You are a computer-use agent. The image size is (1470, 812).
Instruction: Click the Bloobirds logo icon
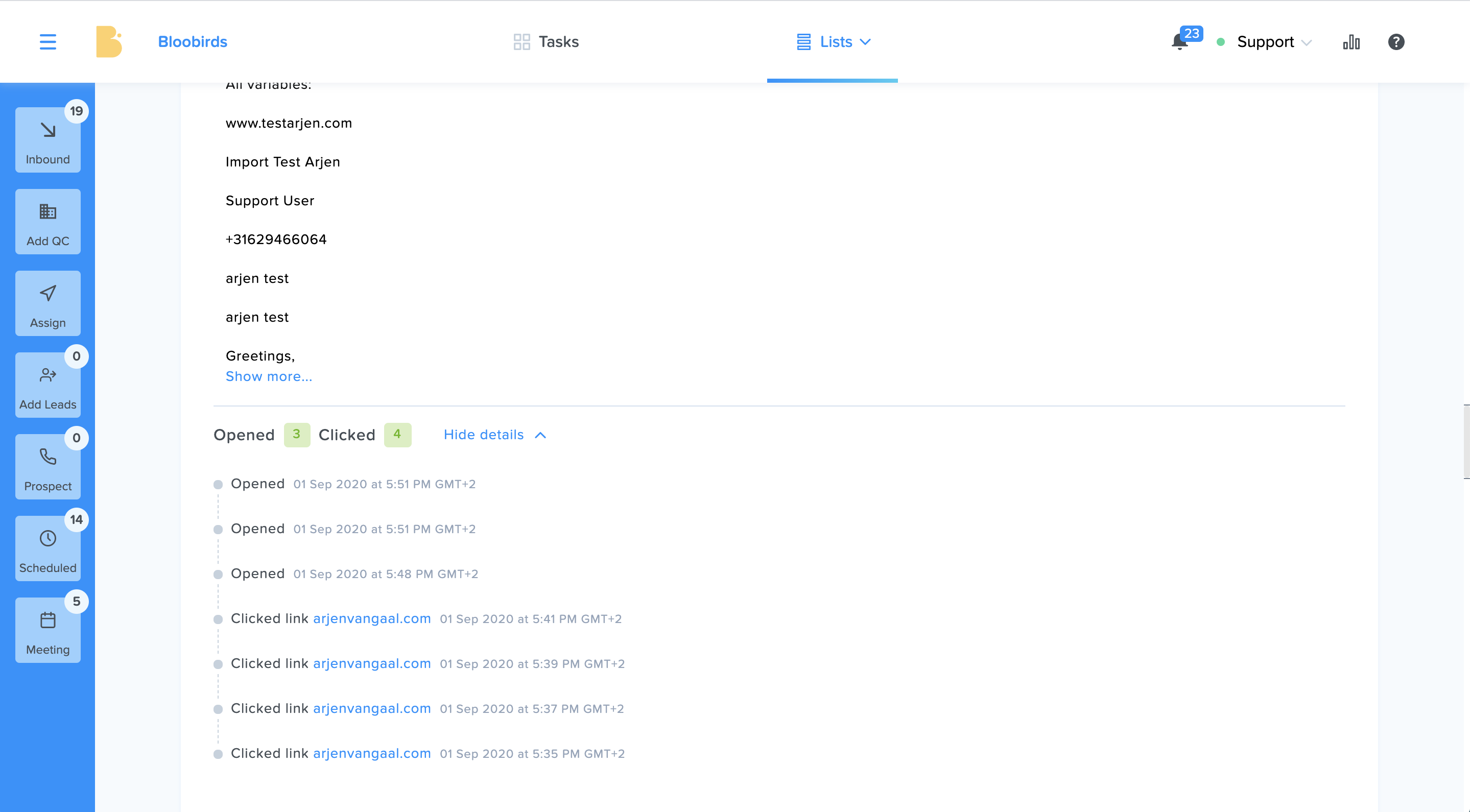[109, 42]
